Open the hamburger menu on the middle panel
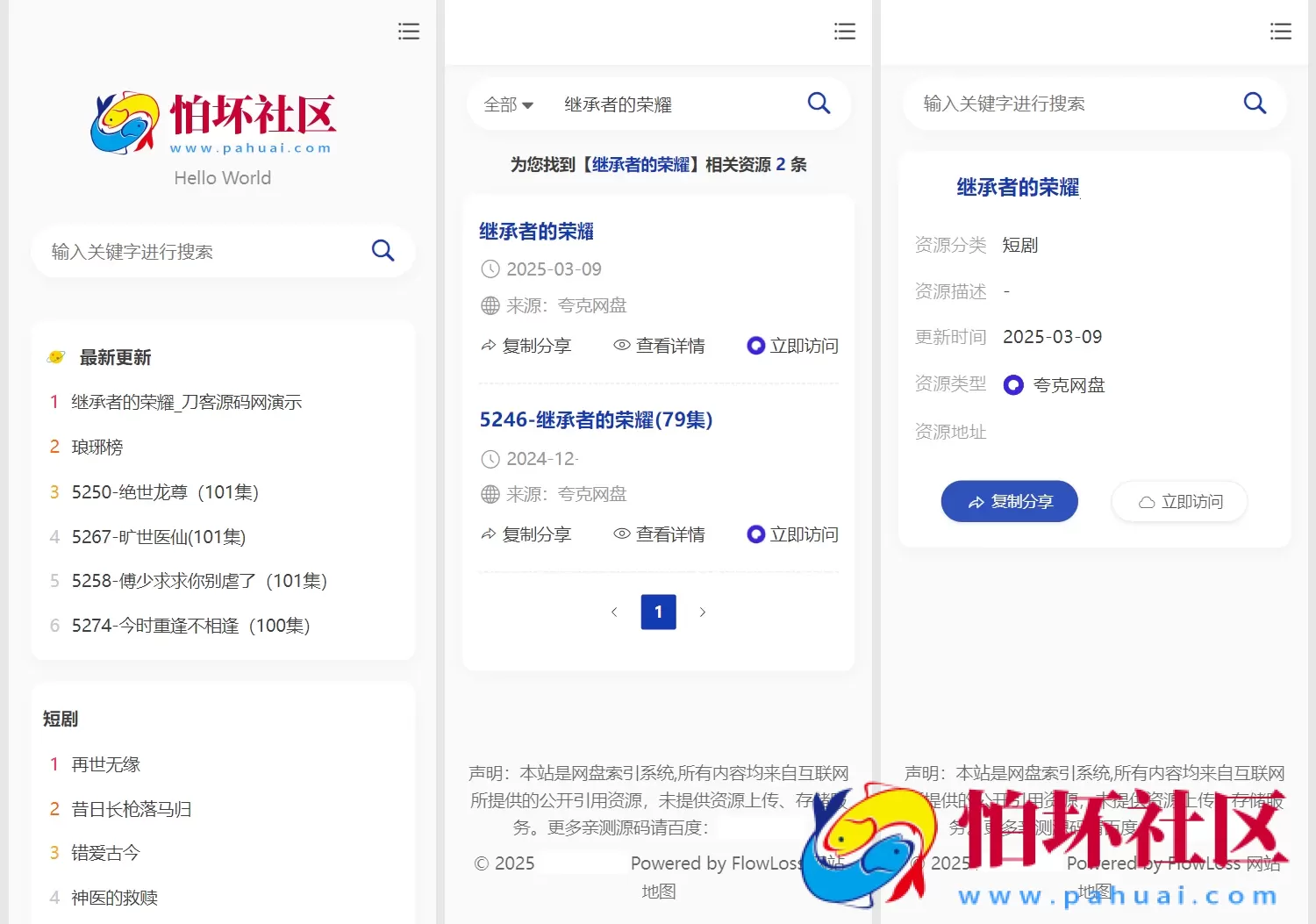Screen dimensions: 1316x924 pos(844,31)
